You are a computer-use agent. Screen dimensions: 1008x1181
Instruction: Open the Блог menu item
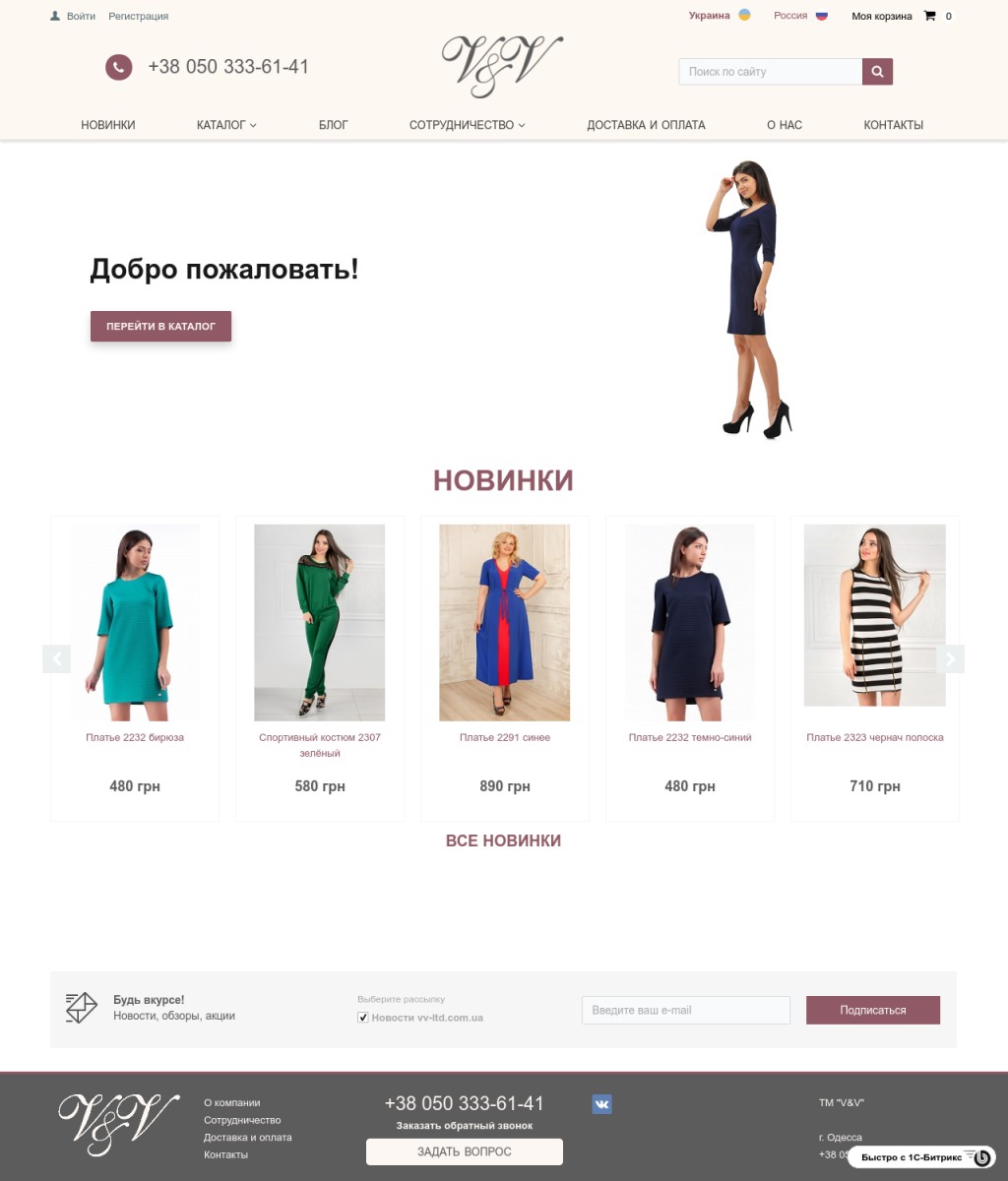334,125
